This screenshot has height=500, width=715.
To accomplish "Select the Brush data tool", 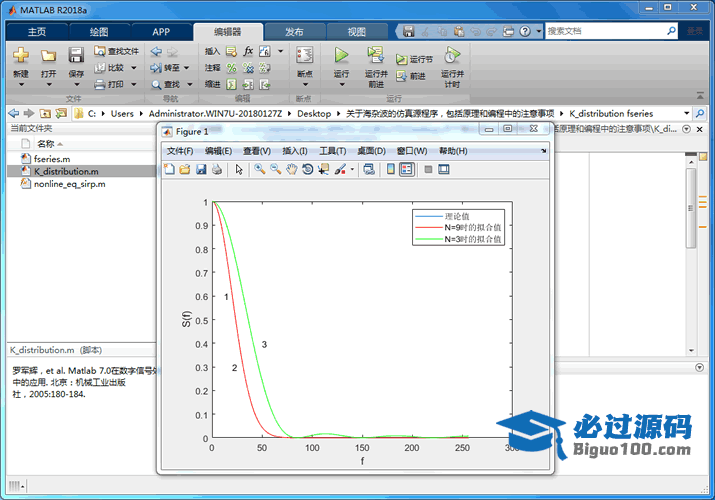I will [x=340, y=170].
